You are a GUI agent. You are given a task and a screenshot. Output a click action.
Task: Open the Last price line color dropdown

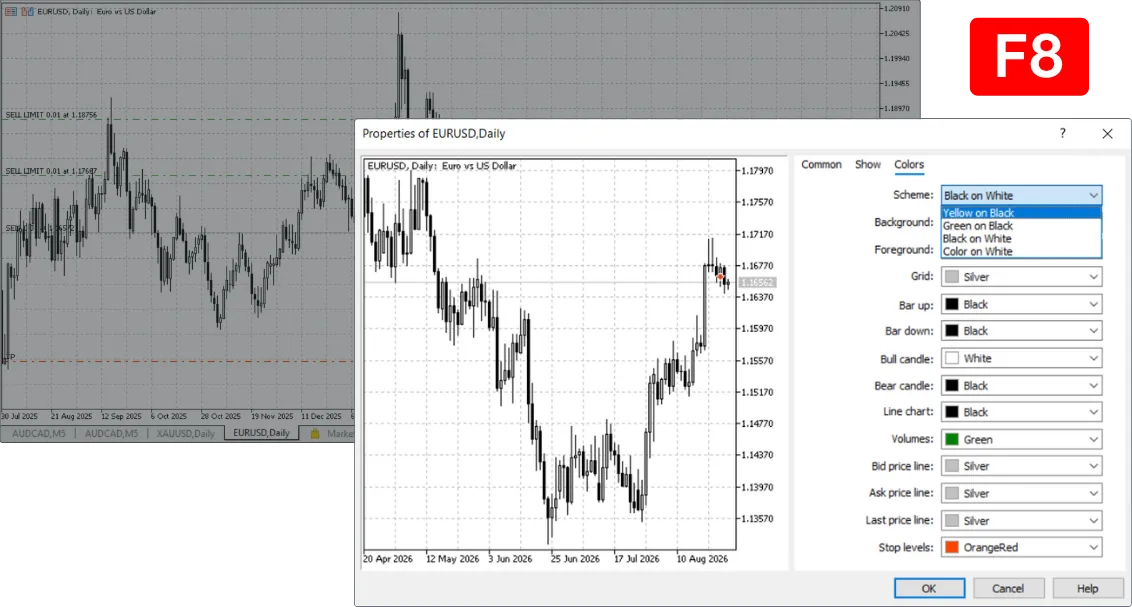coord(1022,521)
